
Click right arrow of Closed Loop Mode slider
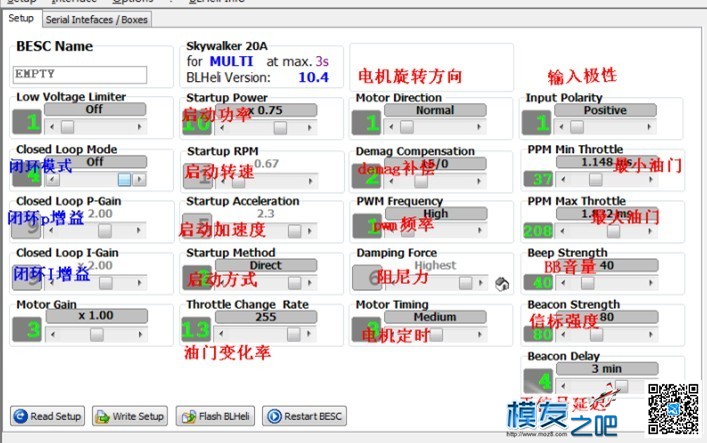140,180
